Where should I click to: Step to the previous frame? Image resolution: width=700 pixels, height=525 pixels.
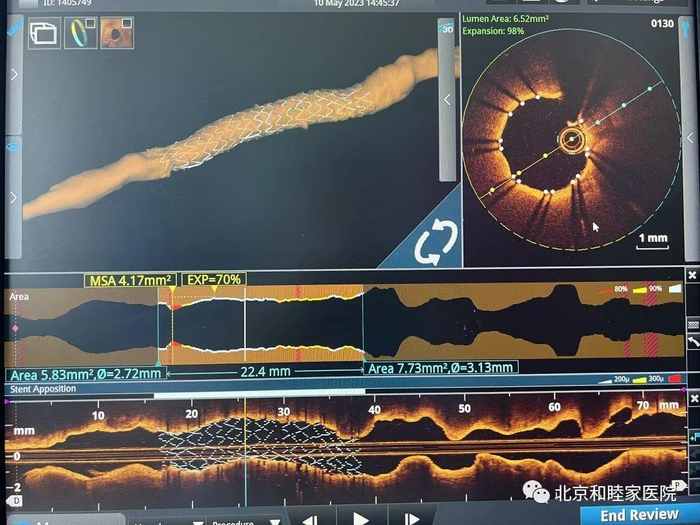pyautogui.click(x=310, y=519)
